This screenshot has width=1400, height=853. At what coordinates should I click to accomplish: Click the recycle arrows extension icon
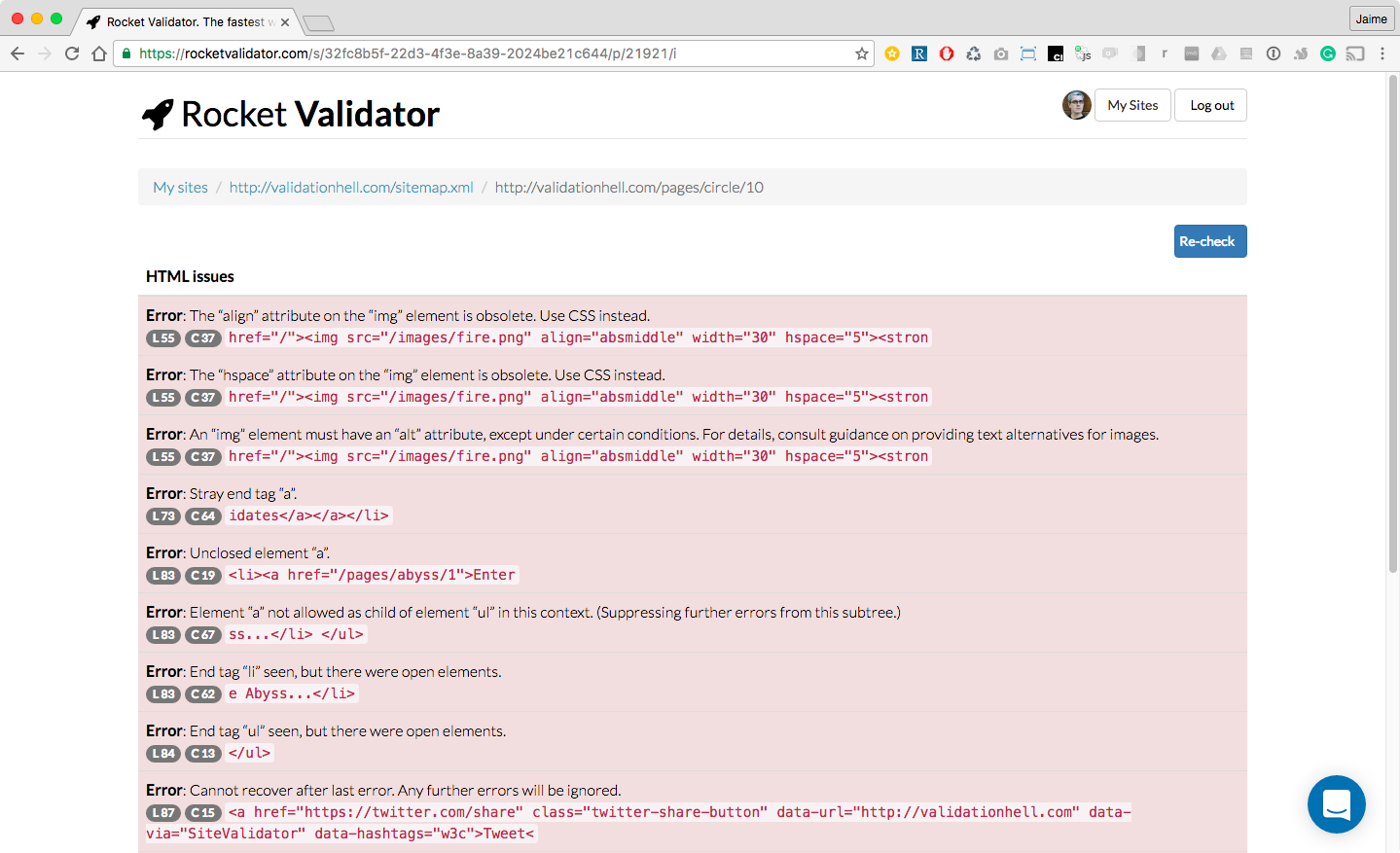974,53
